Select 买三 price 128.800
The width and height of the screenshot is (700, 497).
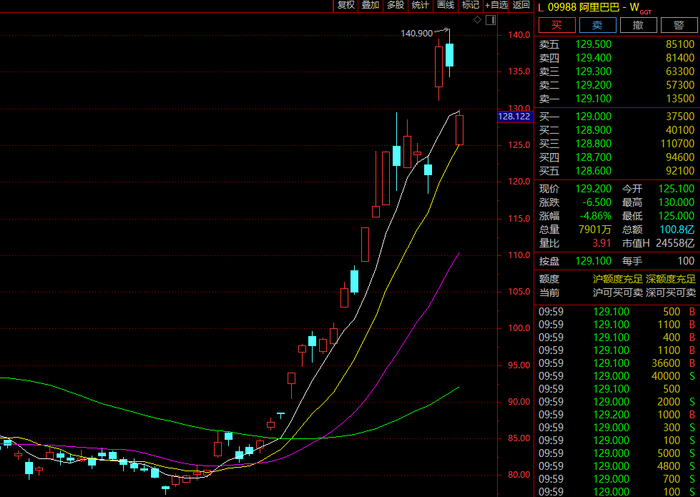tap(593, 143)
